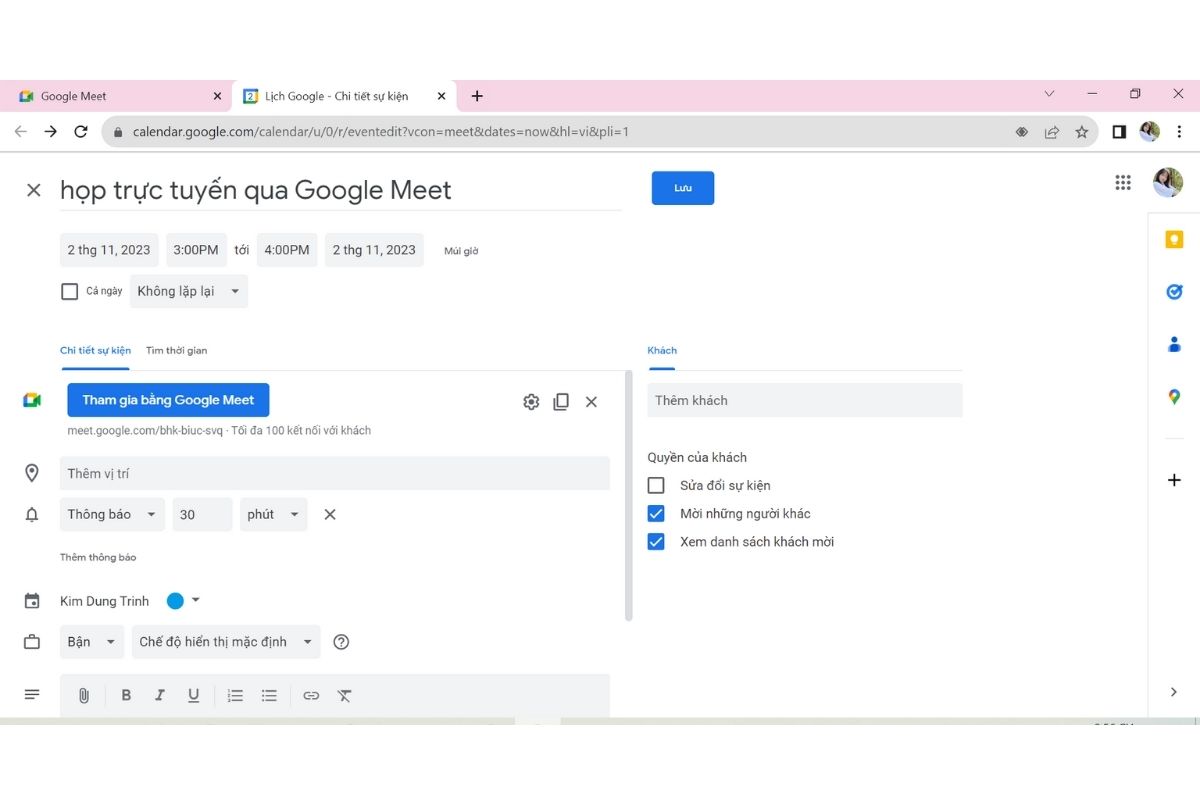Insert link in description
The image size is (1200, 800).
click(311, 695)
